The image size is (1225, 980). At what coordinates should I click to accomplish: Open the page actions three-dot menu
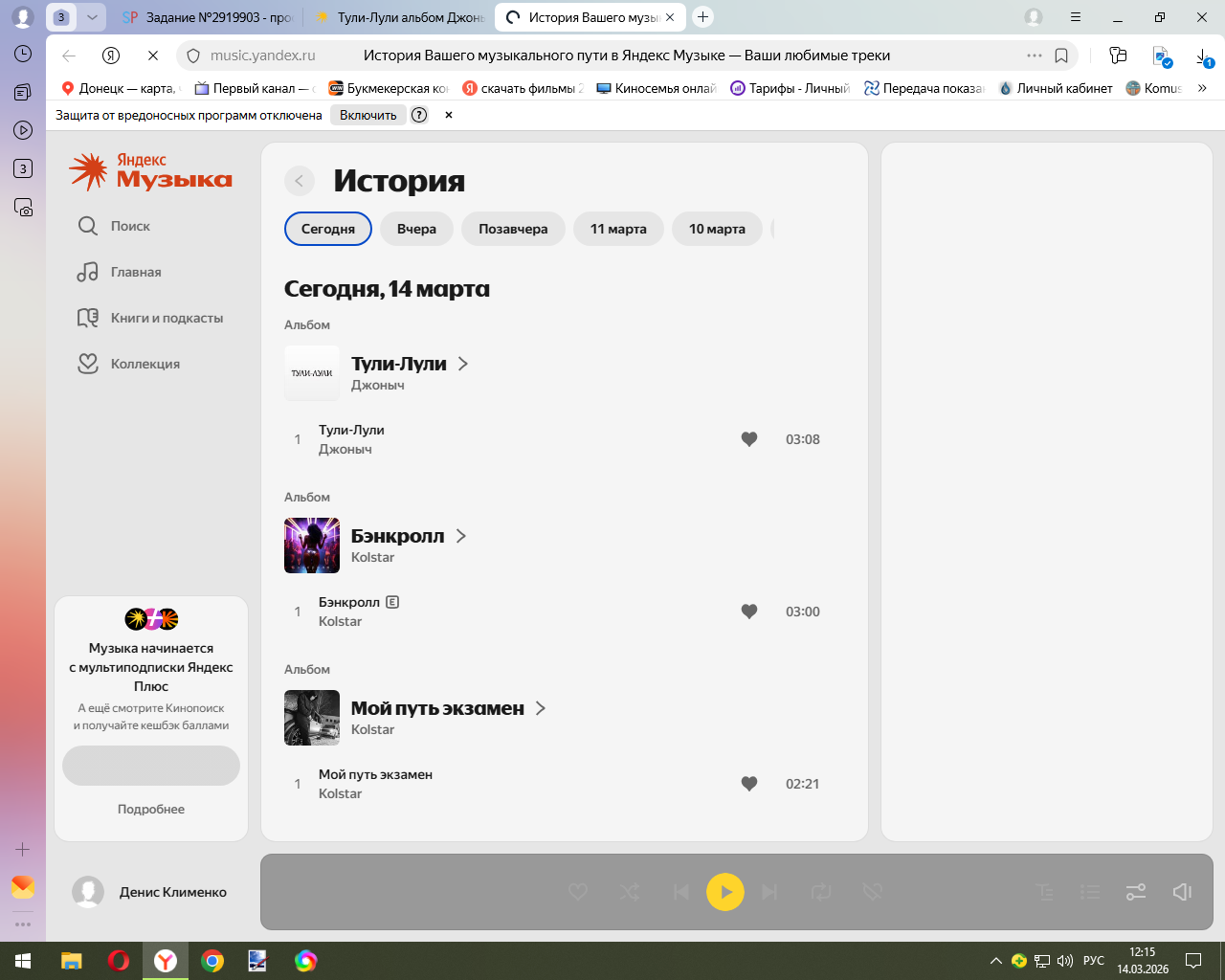click(x=1035, y=56)
